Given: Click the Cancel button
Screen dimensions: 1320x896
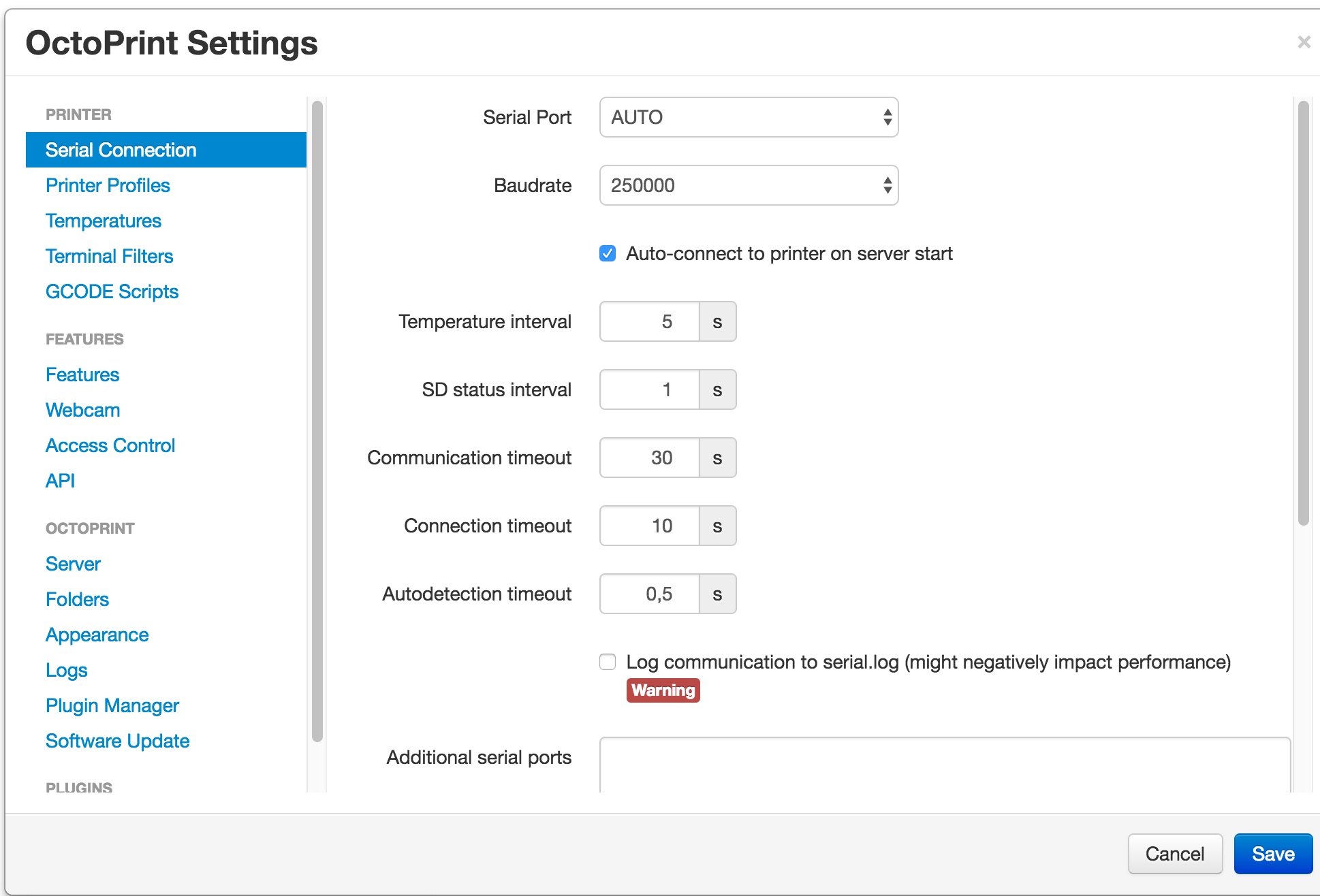Looking at the screenshot, I should [x=1174, y=854].
